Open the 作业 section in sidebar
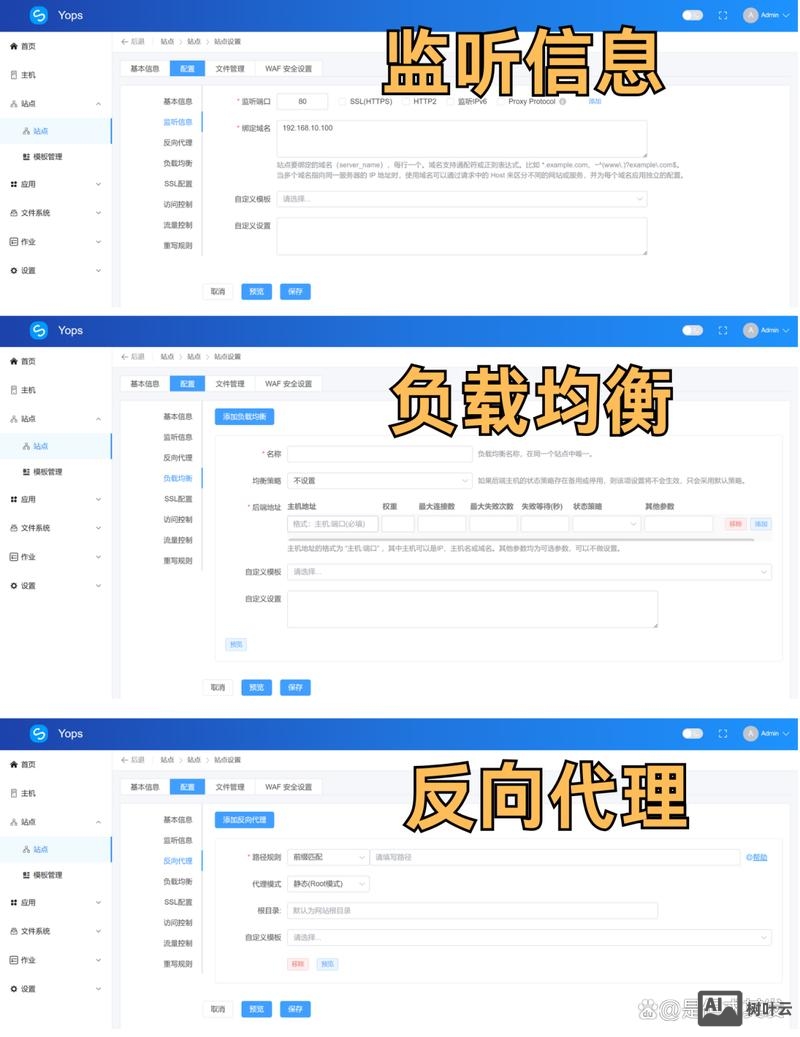800x1037 pixels. [32, 241]
